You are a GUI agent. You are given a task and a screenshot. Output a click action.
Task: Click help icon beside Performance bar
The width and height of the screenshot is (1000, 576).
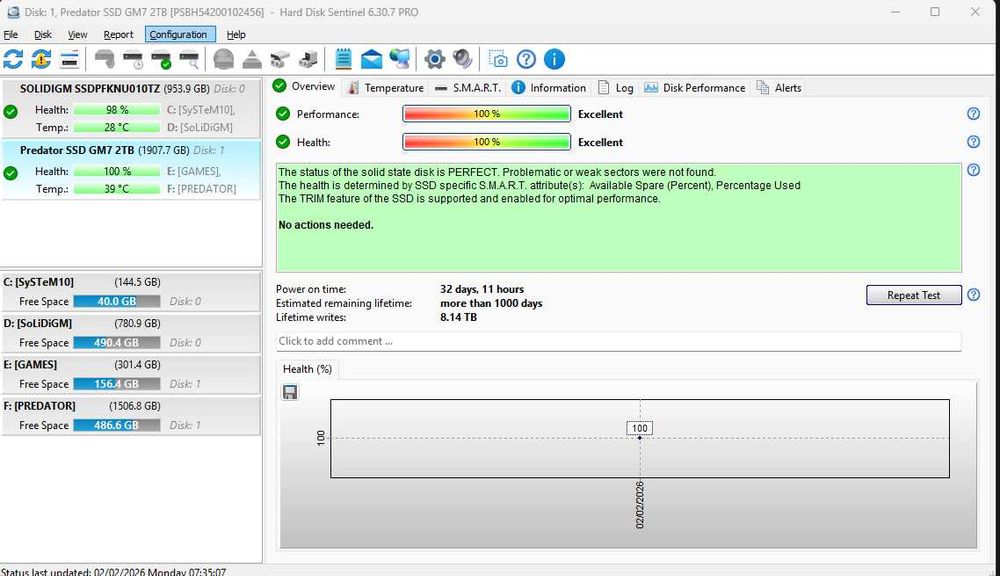[x=973, y=114]
